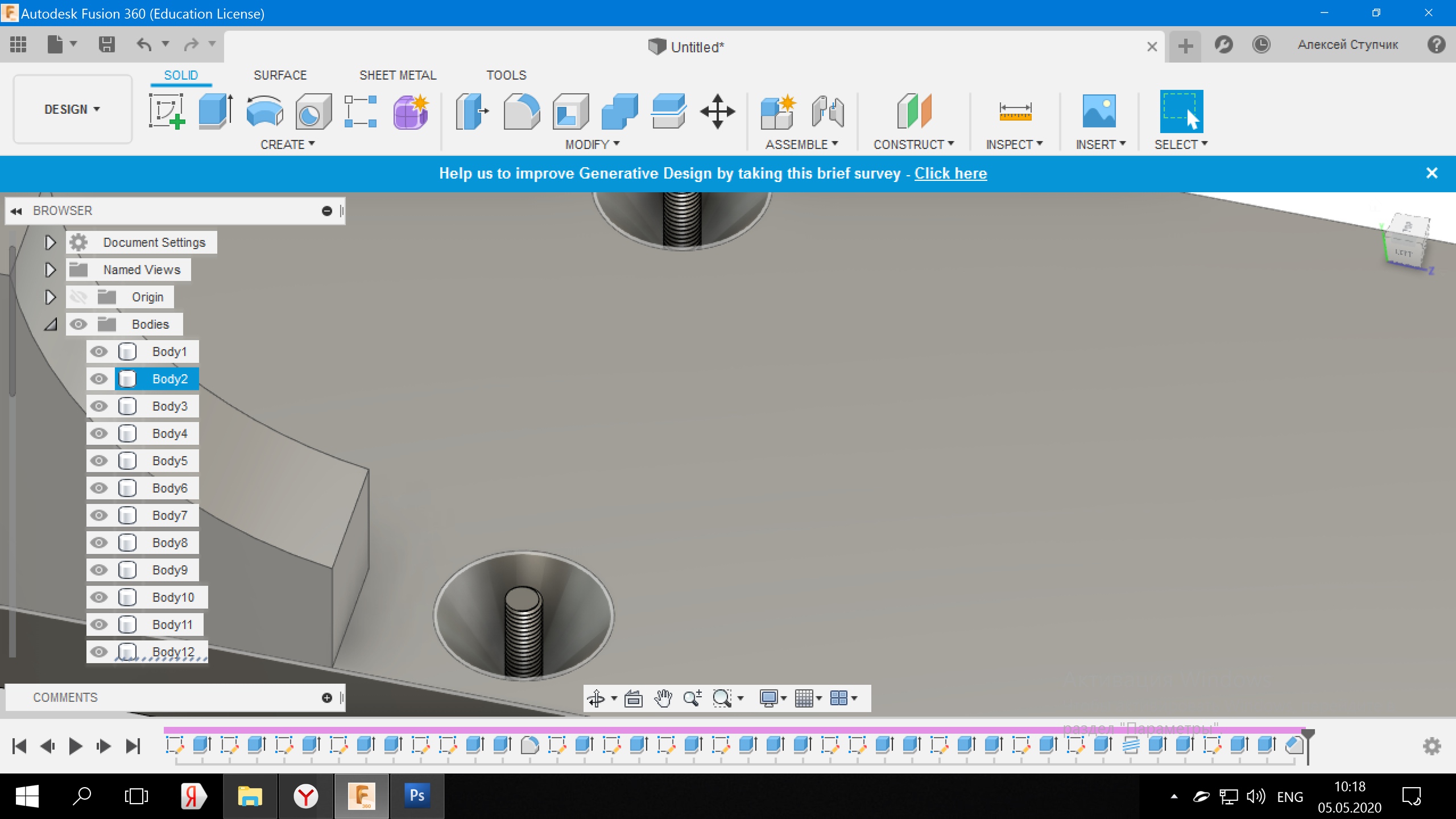
Task: Expand the Document Settings node
Action: pyautogui.click(x=50, y=243)
